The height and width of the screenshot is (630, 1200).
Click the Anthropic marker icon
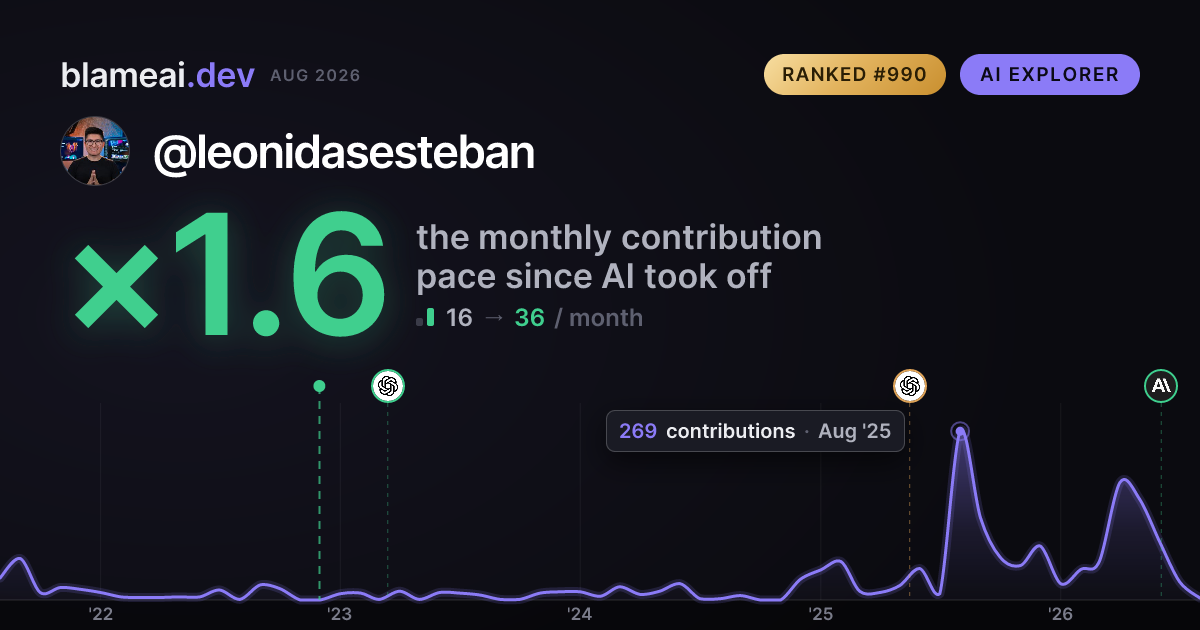pyautogui.click(x=1161, y=385)
